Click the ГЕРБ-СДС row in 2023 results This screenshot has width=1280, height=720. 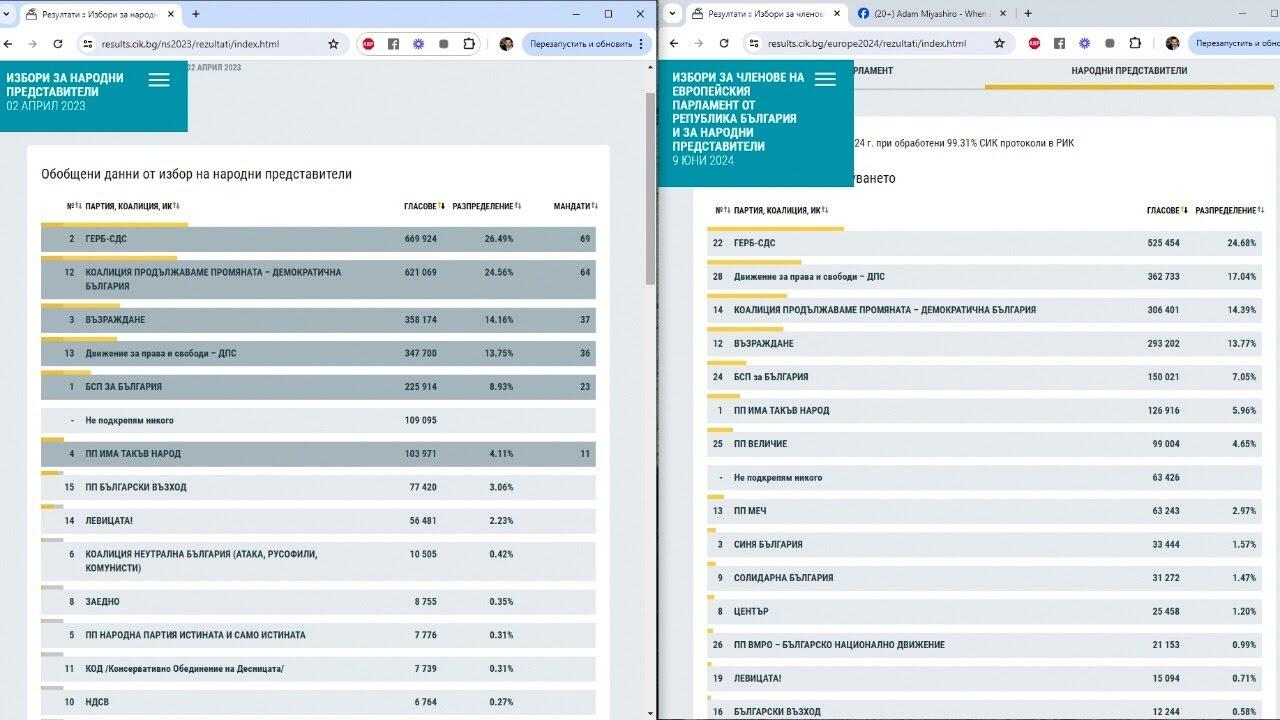[318, 239]
